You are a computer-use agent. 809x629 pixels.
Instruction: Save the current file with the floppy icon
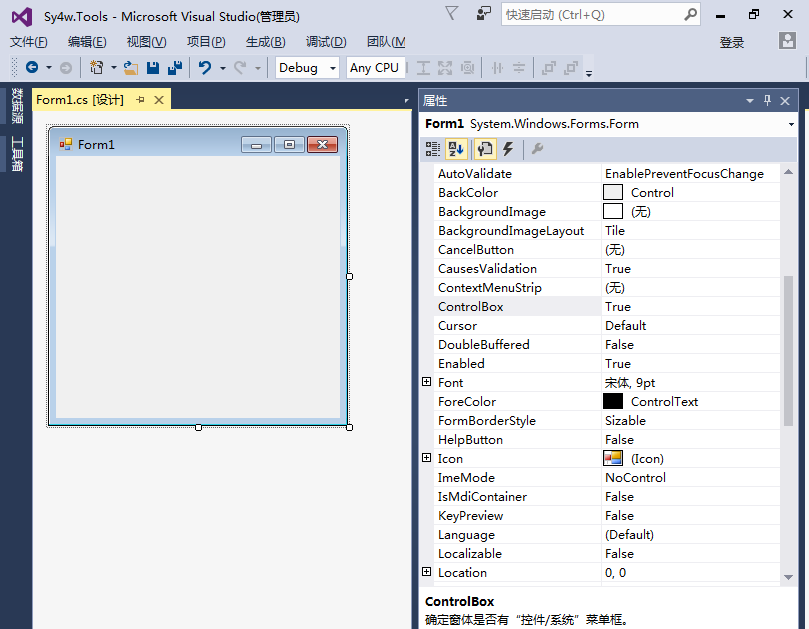pyautogui.click(x=153, y=68)
